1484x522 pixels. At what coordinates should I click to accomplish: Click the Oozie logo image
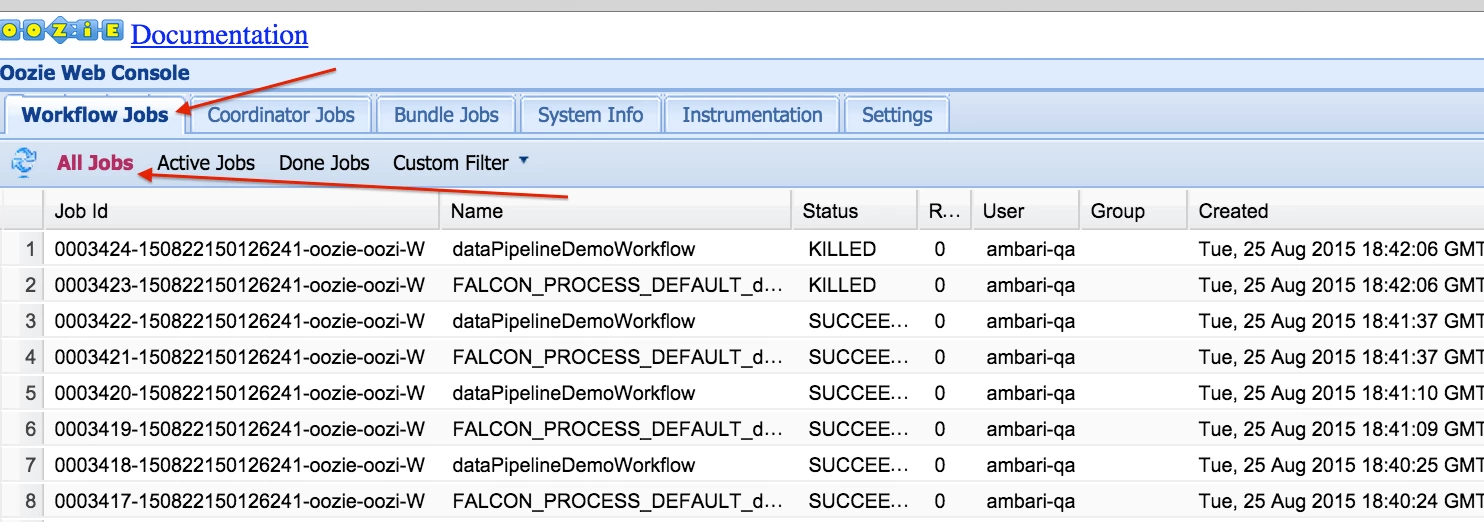[x=62, y=31]
